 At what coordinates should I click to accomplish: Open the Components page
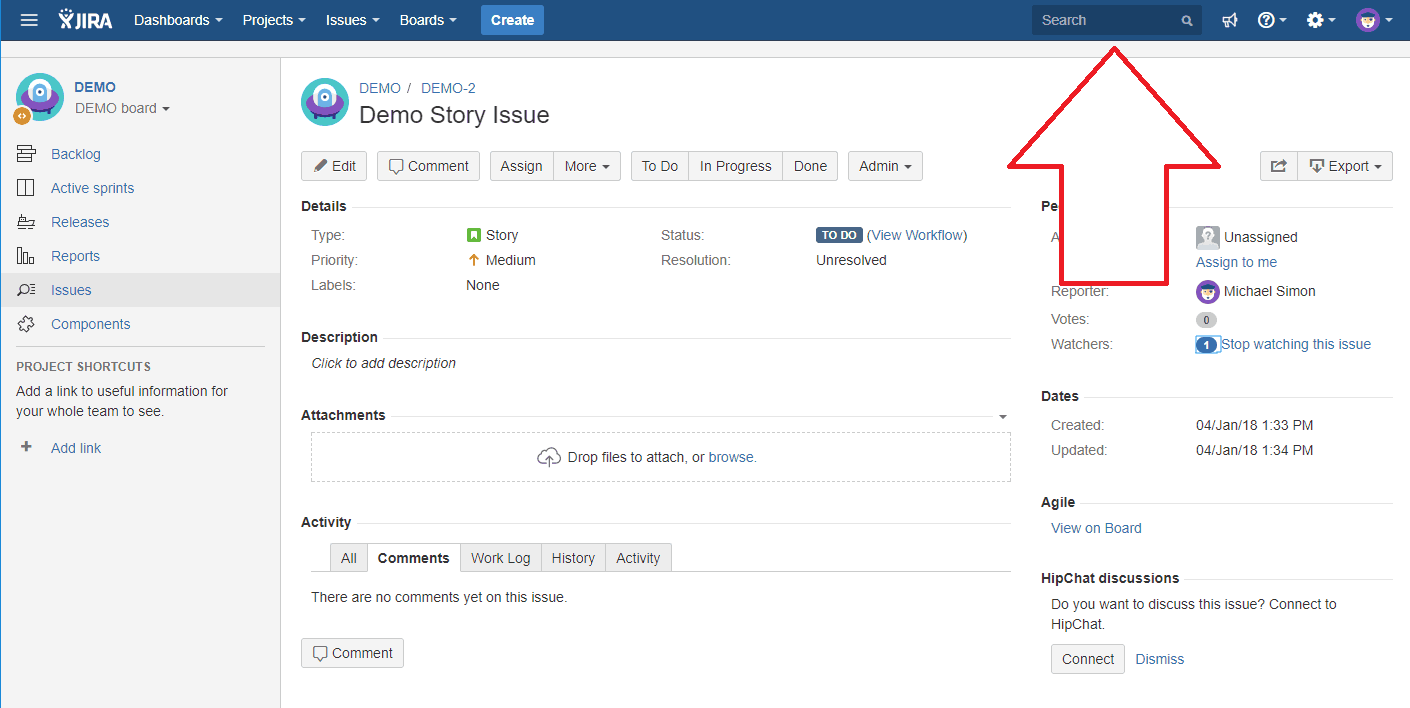click(90, 323)
